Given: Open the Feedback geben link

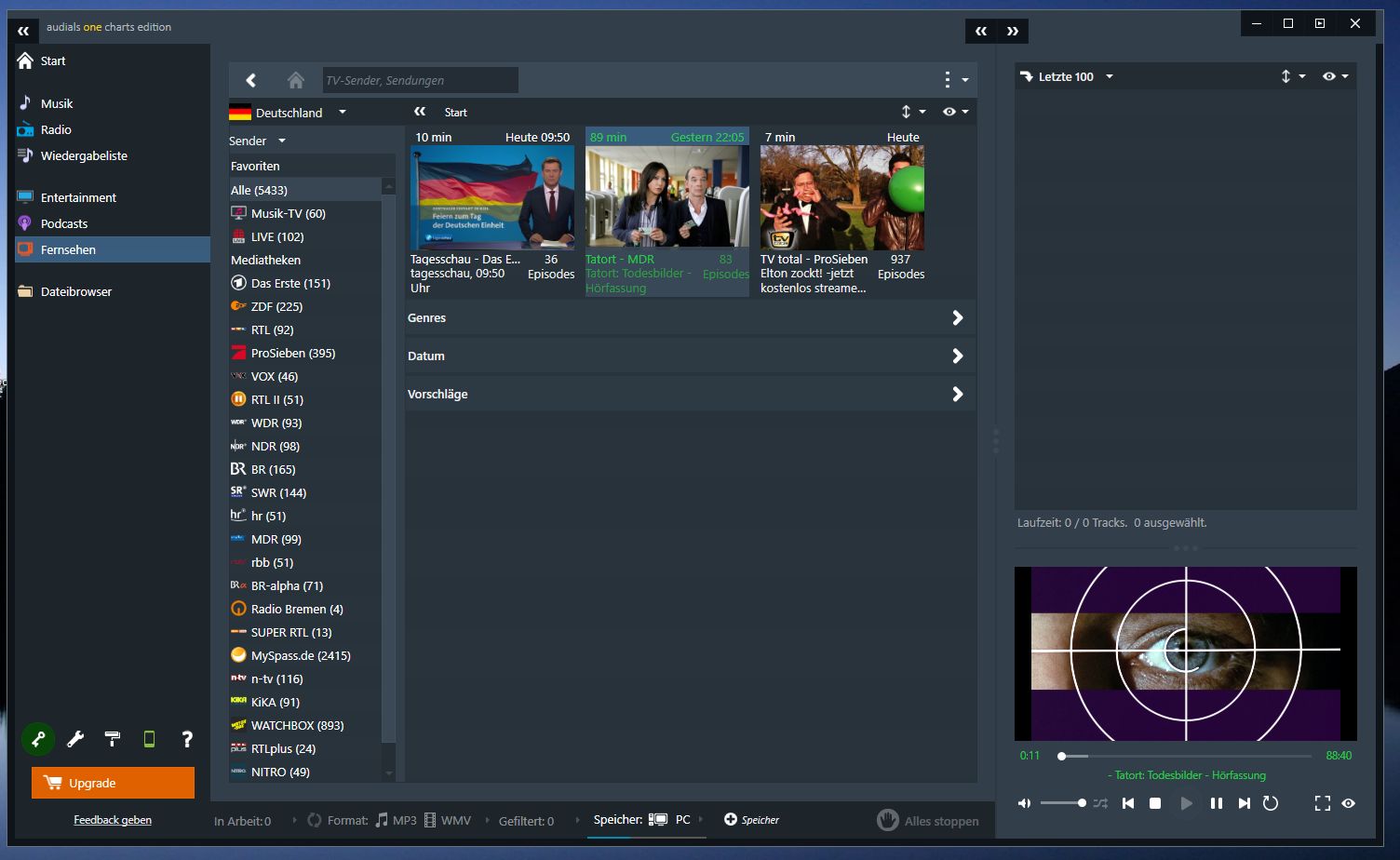Looking at the screenshot, I should (113, 820).
